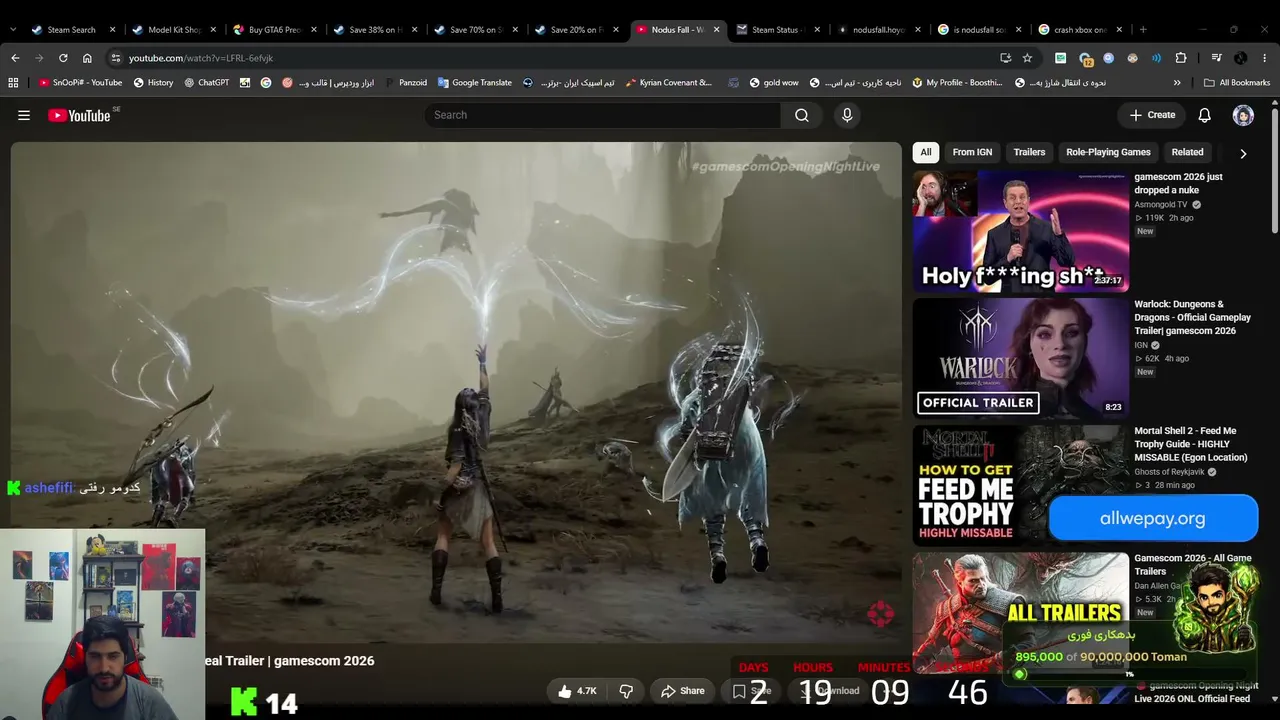
Task: Open the Kyrian Covenant bookmark
Action: [669, 83]
